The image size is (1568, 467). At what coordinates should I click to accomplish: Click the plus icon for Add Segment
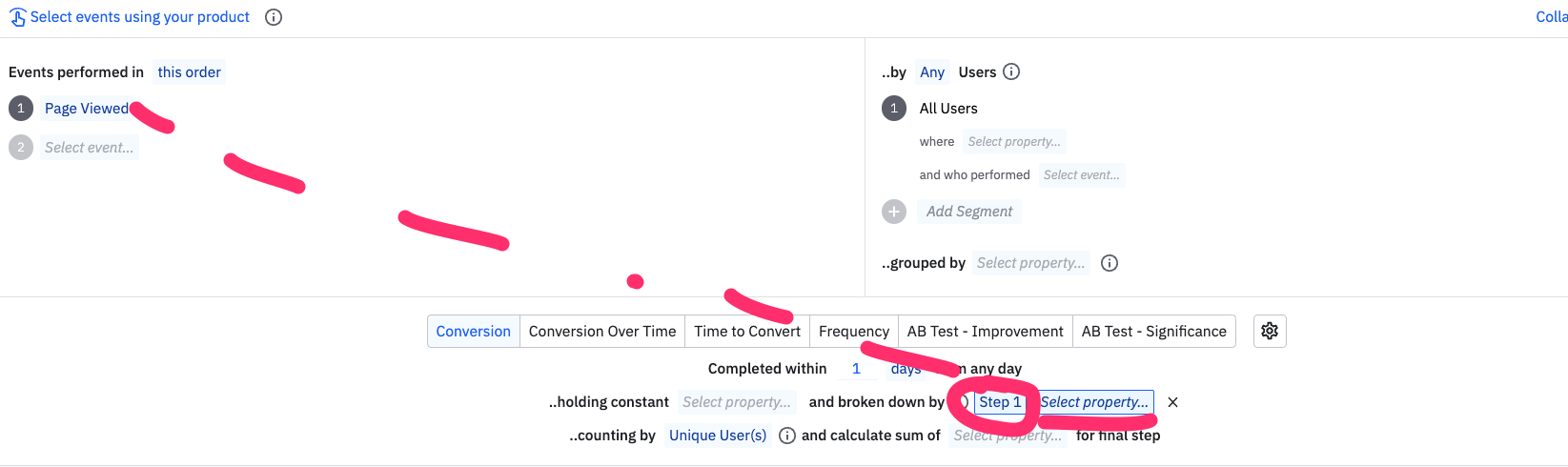pos(894,212)
